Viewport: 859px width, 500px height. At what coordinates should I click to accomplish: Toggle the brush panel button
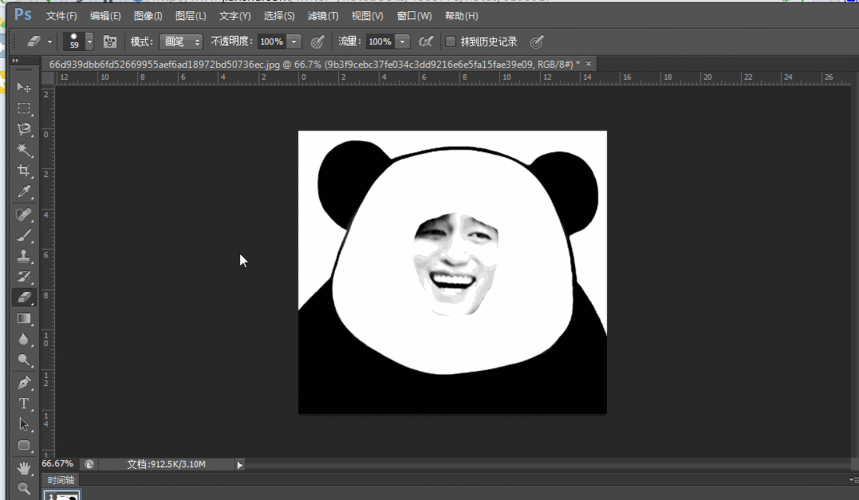coord(110,42)
